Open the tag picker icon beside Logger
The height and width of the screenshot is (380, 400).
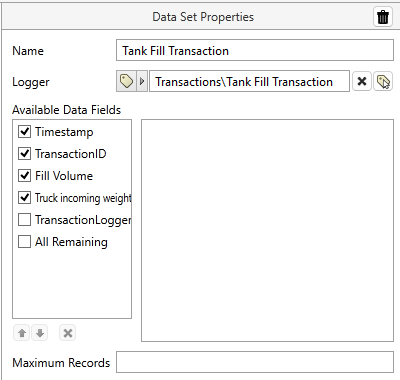pyautogui.click(x=383, y=81)
